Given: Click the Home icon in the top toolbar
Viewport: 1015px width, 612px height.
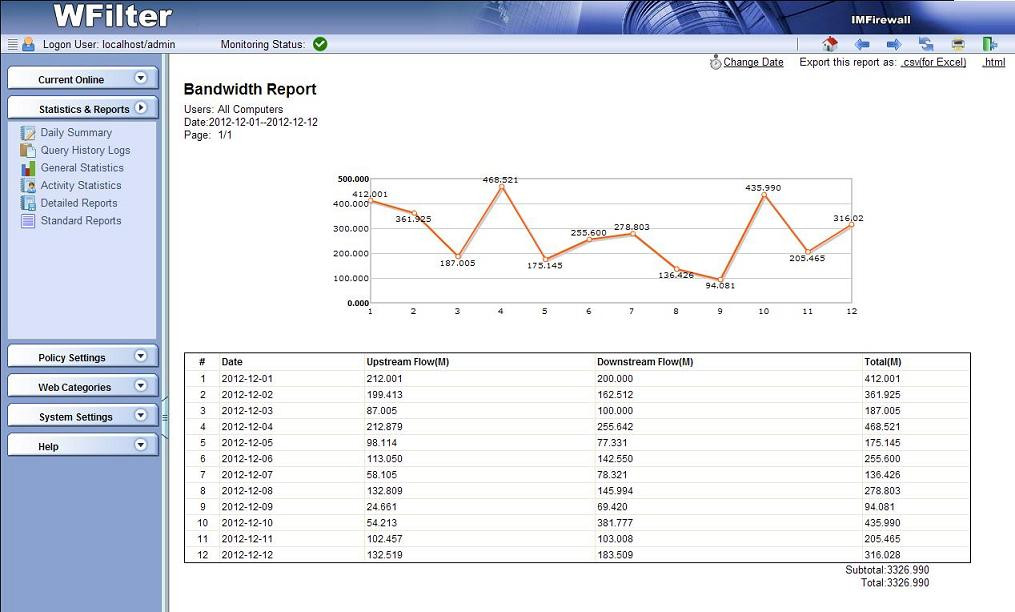Looking at the screenshot, I should click(830, 44).
